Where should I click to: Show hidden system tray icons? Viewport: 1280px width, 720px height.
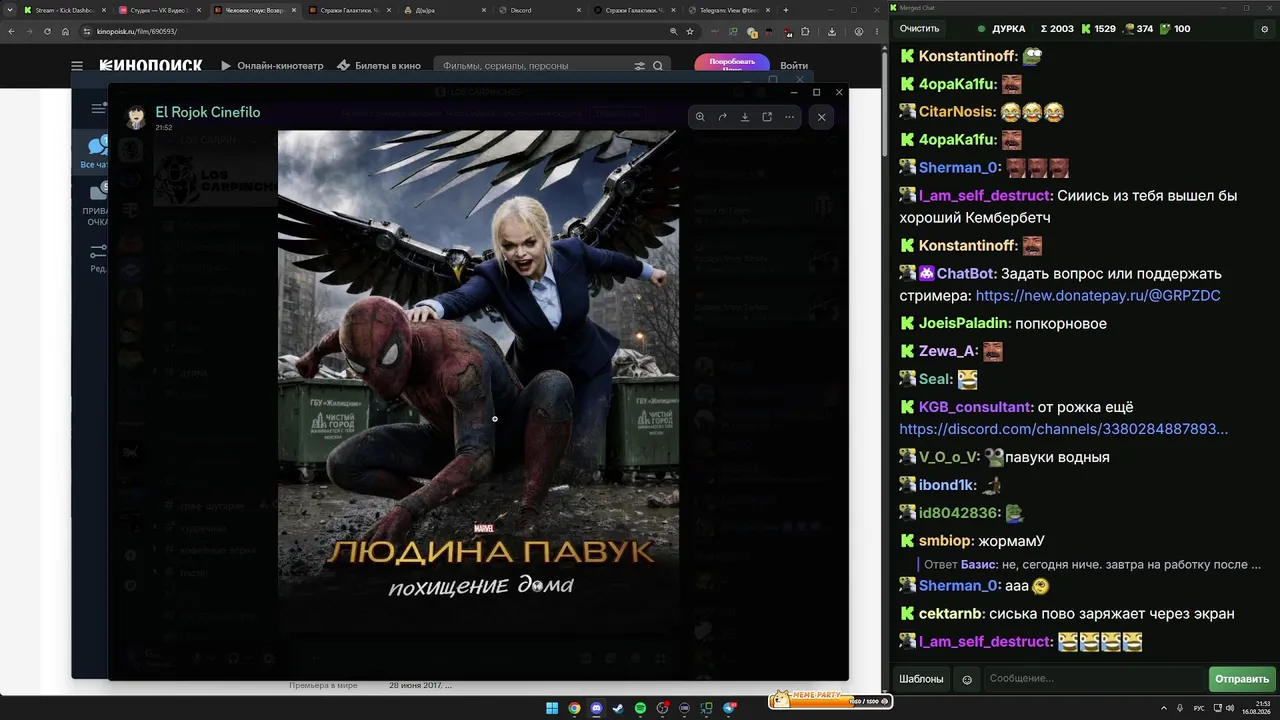1165,709
